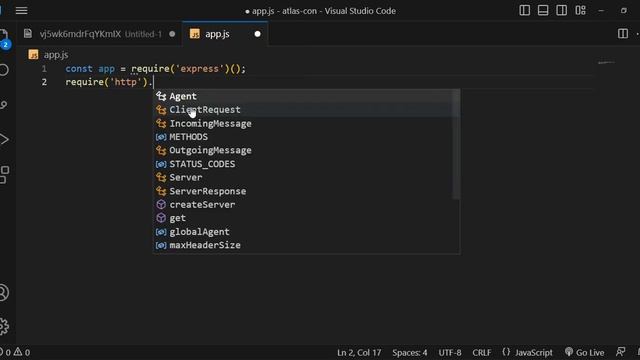Viewport: 640px width, 360px height.
Task: Select maxHeaderSize suggestion
Action: [x=306, y=245]
